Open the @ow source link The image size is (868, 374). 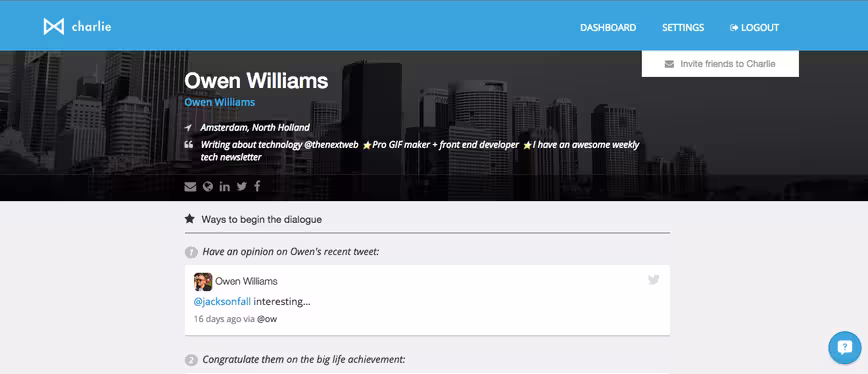pos(267,319)
